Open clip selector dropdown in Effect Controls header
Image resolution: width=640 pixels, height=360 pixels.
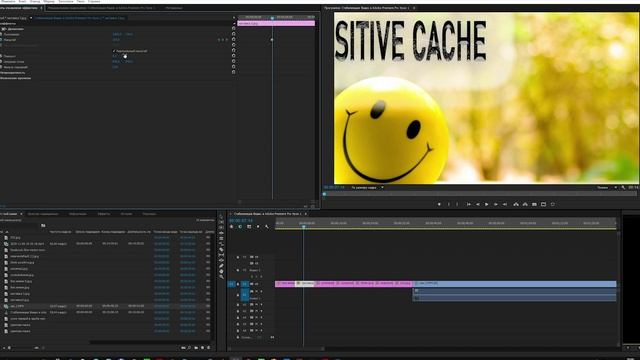tap(31, 18)
